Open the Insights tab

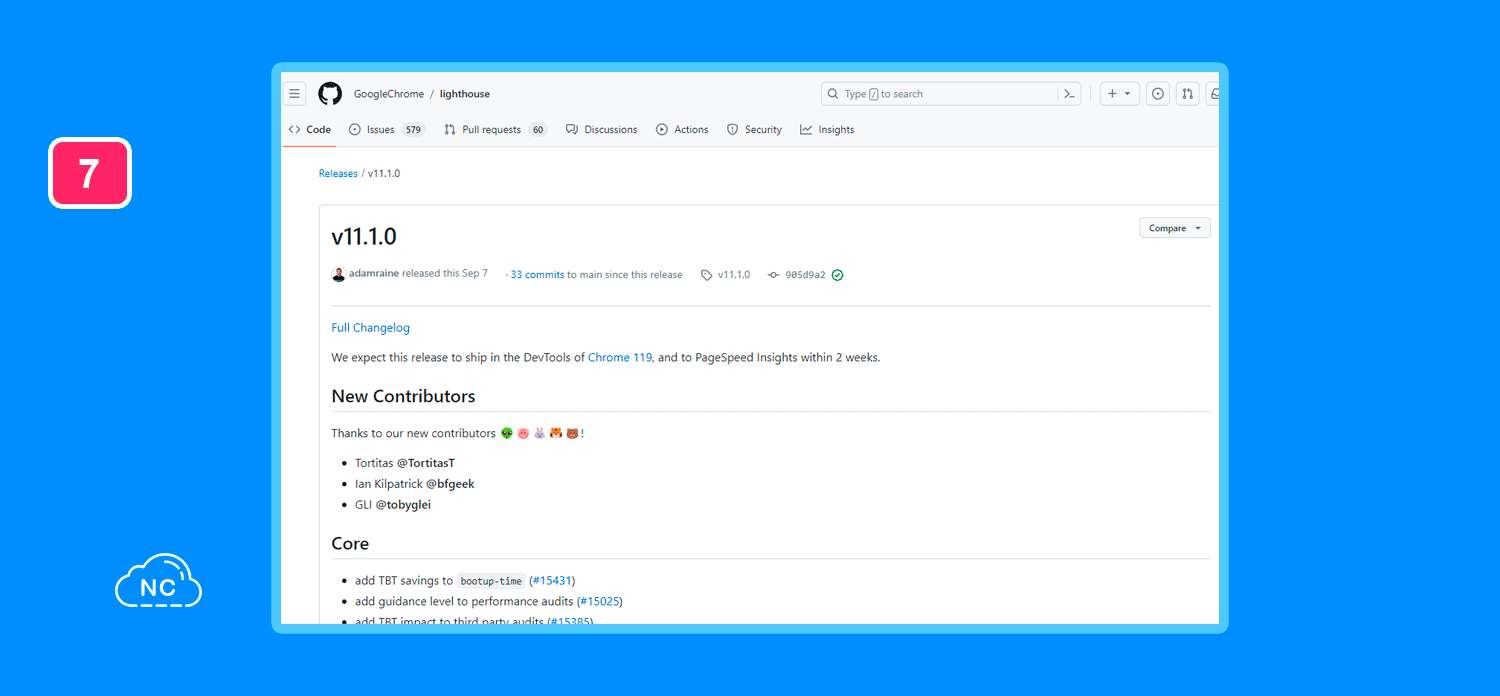[x=827, y=130]
